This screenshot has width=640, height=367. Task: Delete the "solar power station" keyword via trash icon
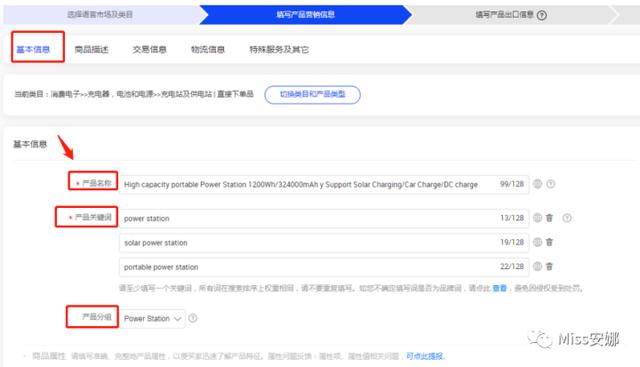coord(549,242)
